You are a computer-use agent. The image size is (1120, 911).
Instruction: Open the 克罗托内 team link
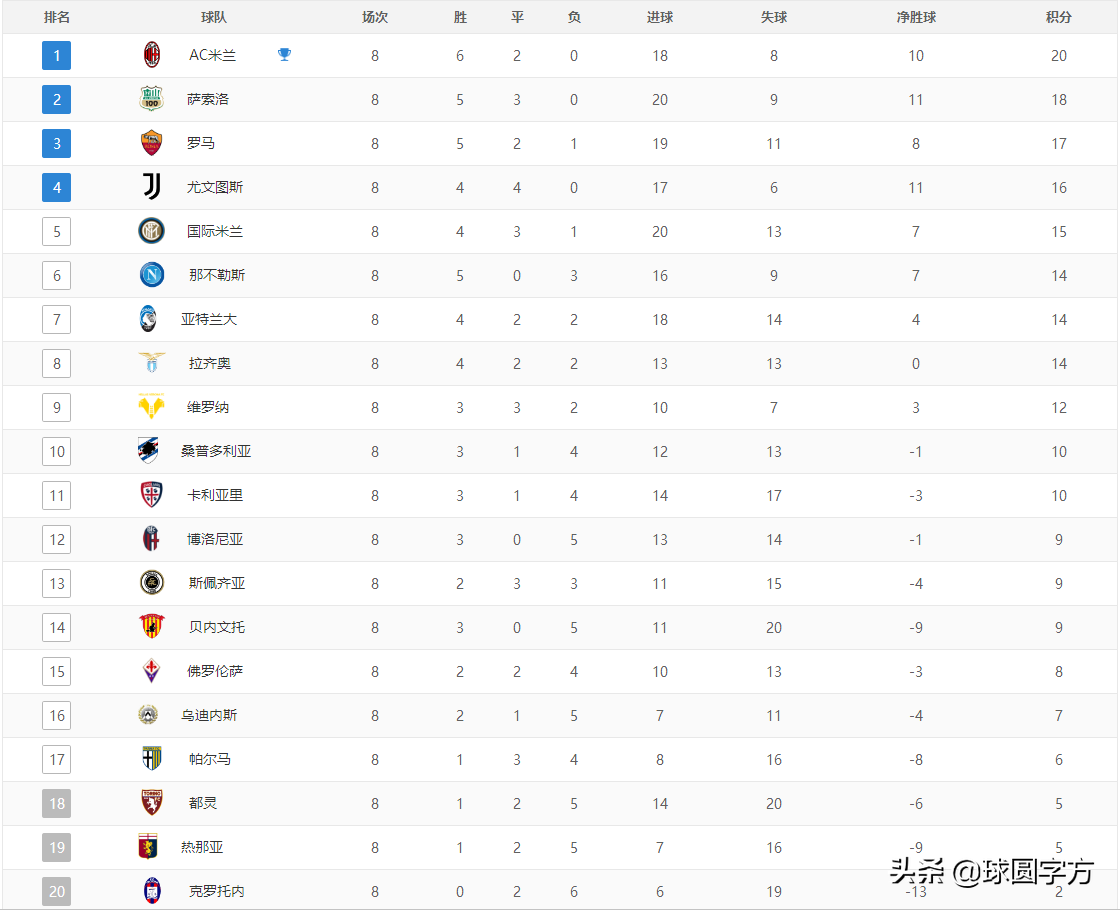pos(216,891)
